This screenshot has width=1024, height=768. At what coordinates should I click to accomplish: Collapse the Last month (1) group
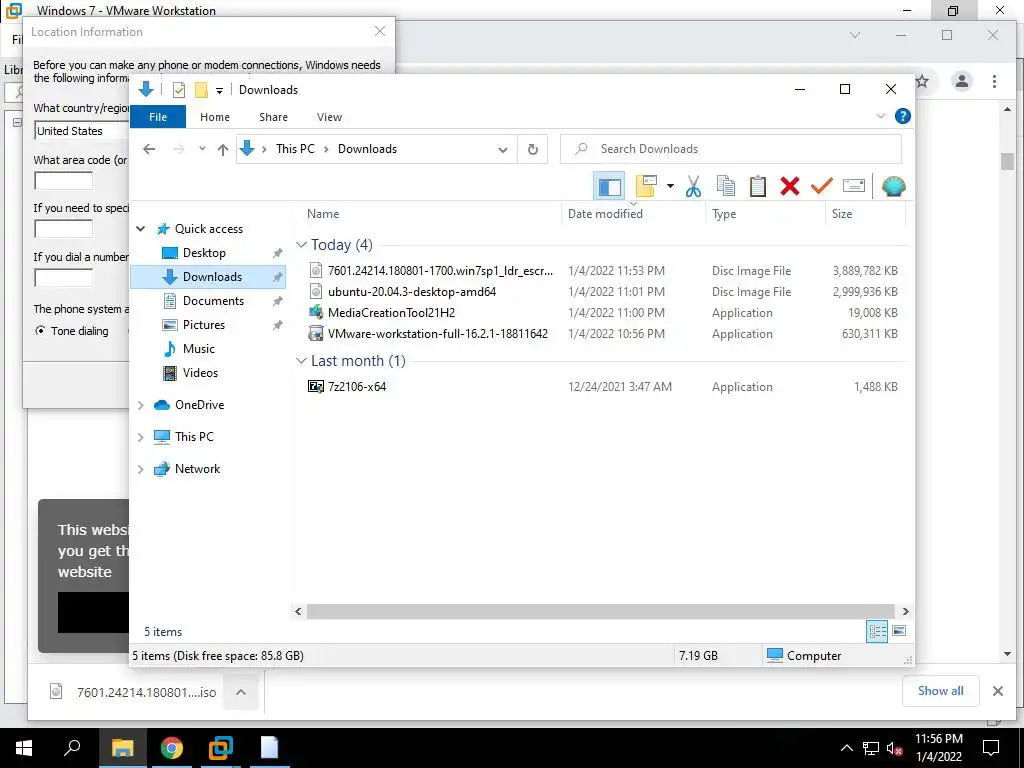tap(301, 361)
